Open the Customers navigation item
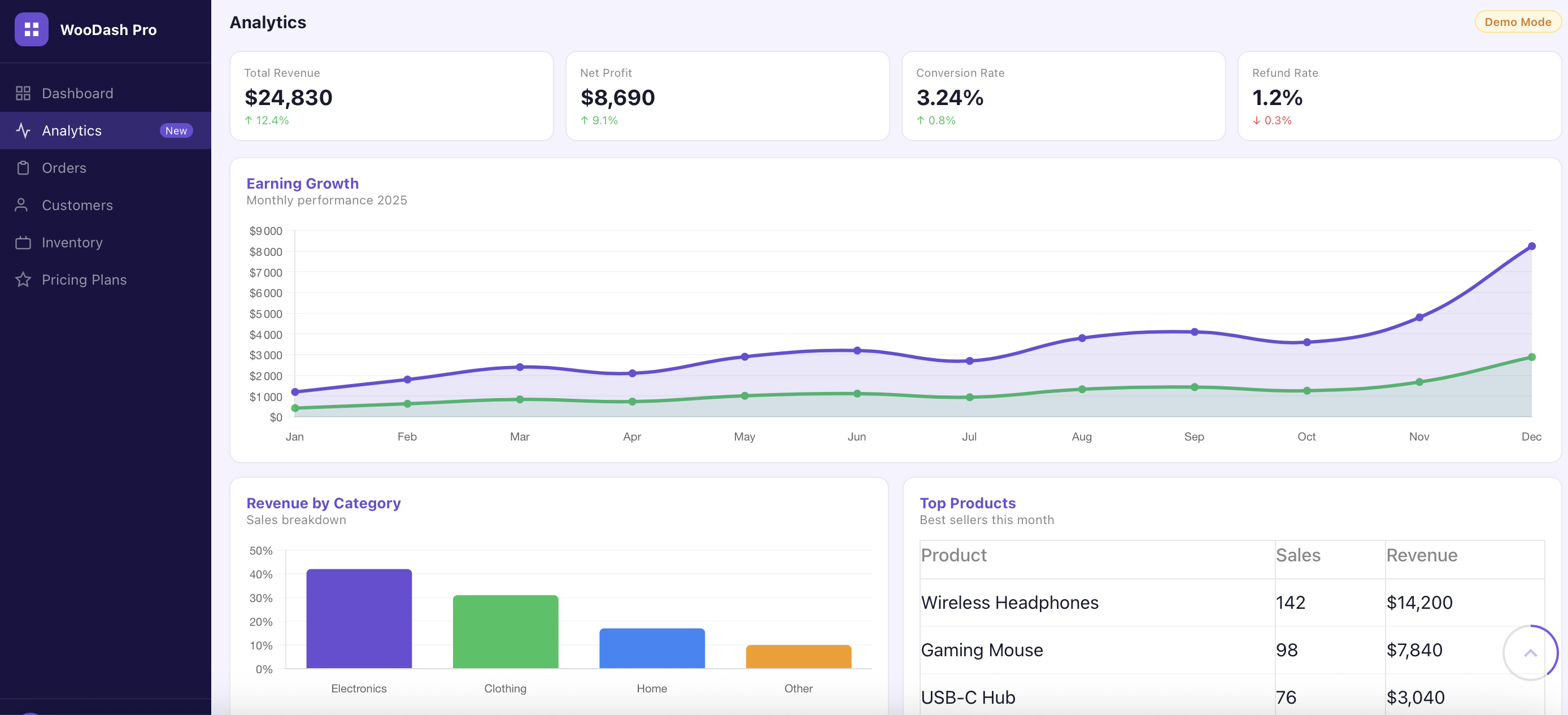 click(x=77, y=205)
